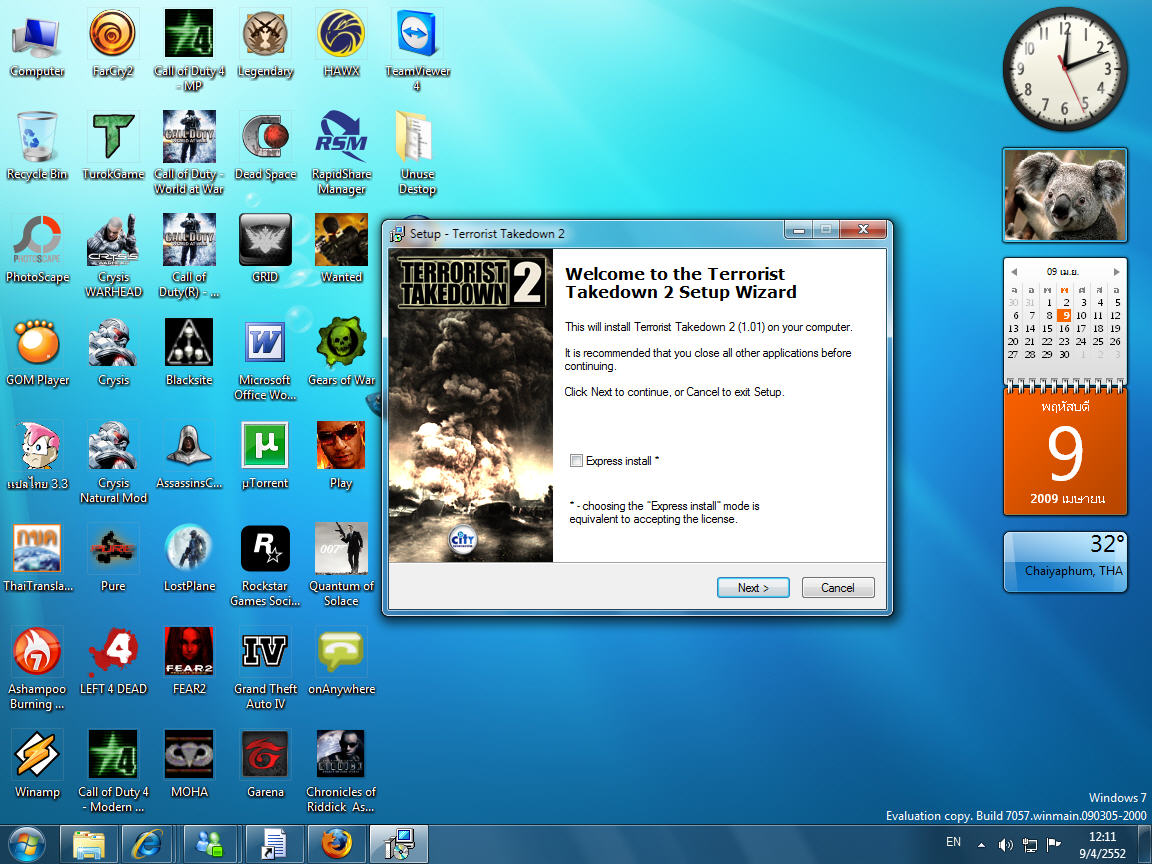Open the FarCry2 desktop icon
This screenshot has height=864, width=1152.
(x=112, y=43)
